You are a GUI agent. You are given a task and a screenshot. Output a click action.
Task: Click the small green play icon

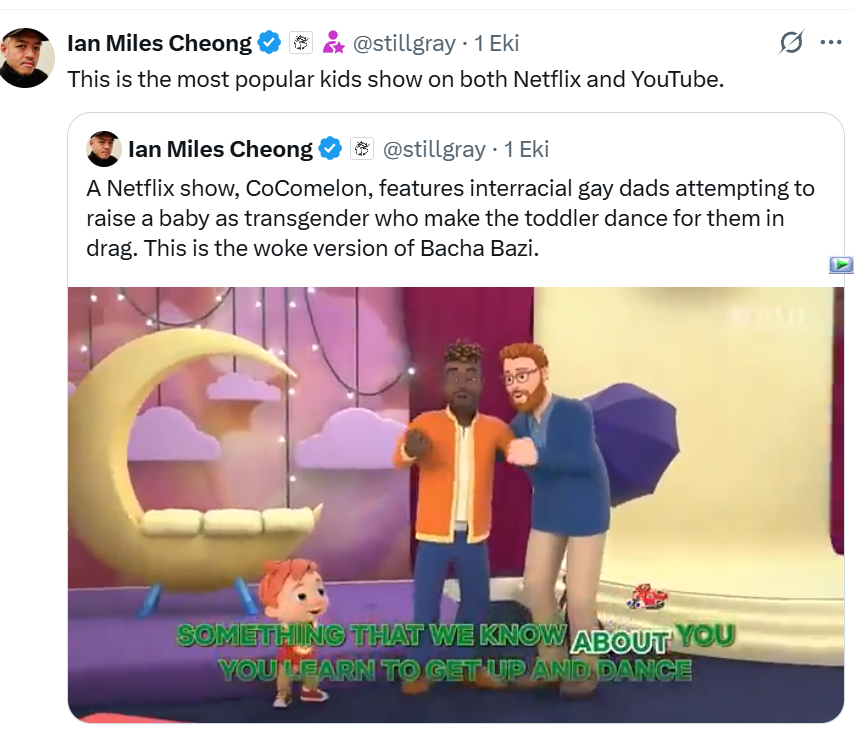click(841, 264)
